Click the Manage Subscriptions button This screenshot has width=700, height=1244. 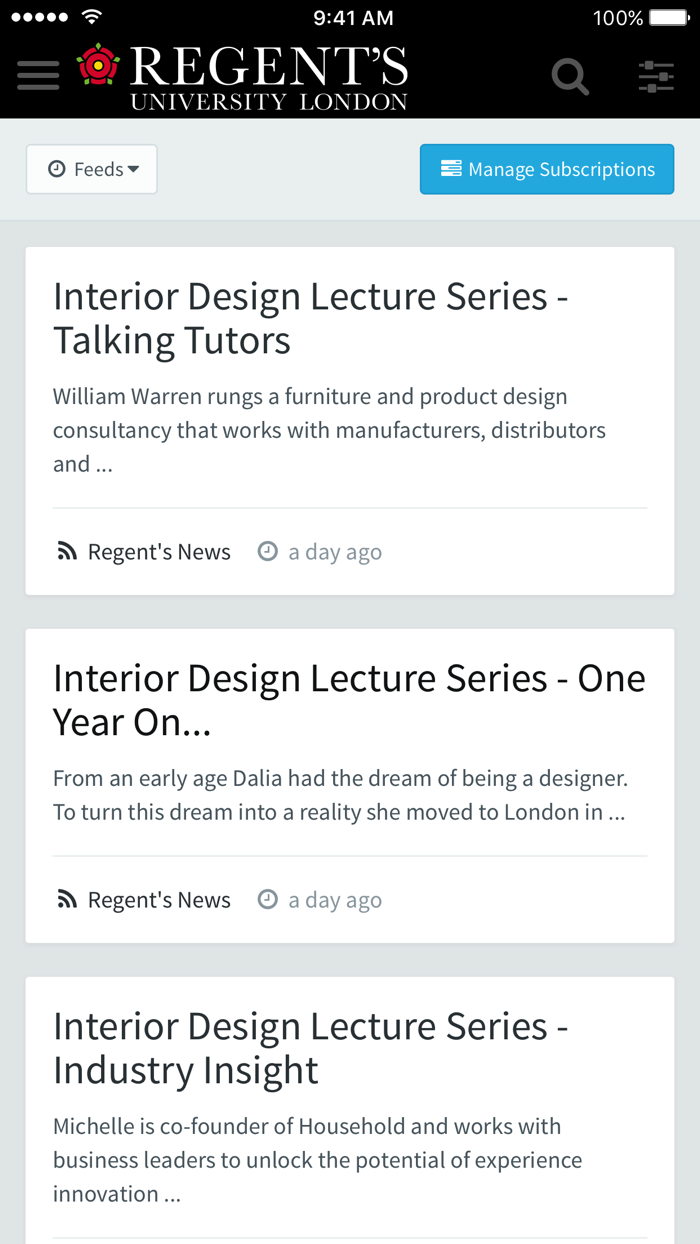pyautogui.click(x=547, y=170)
